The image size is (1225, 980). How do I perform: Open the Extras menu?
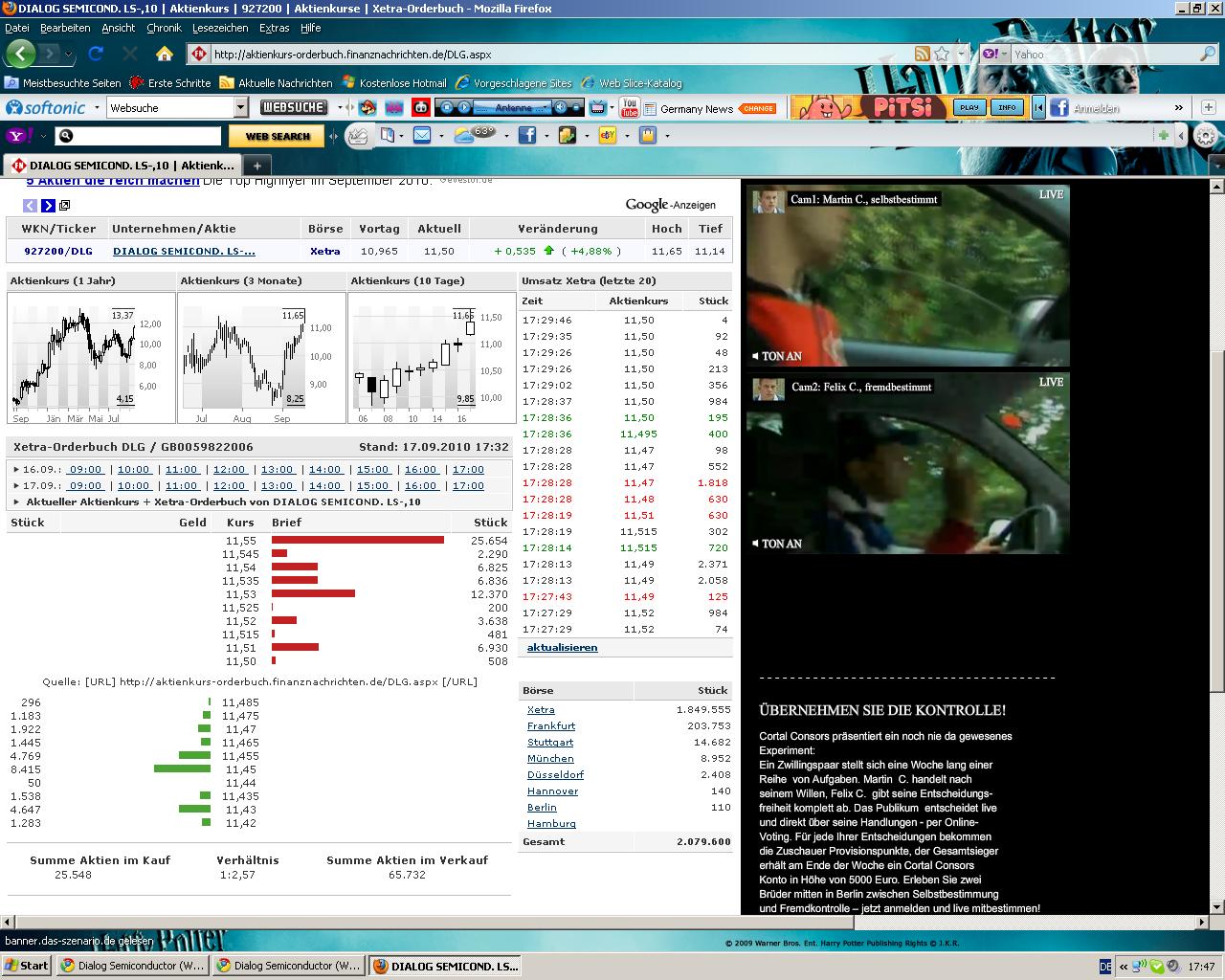275,28
